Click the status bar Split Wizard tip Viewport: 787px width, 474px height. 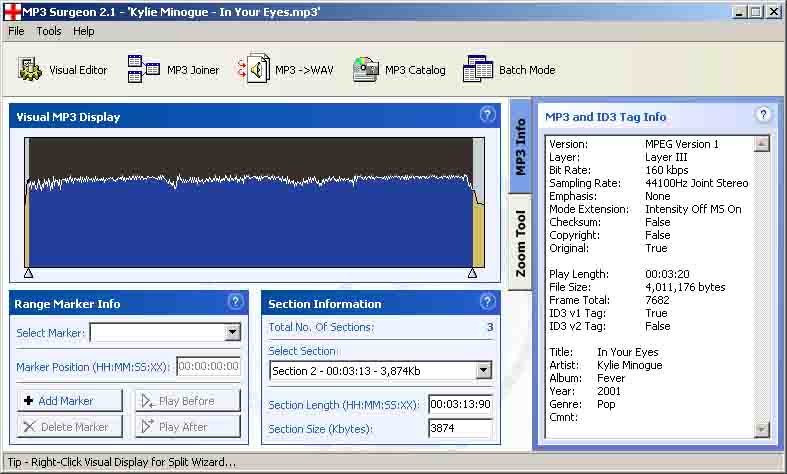[121, 462]
